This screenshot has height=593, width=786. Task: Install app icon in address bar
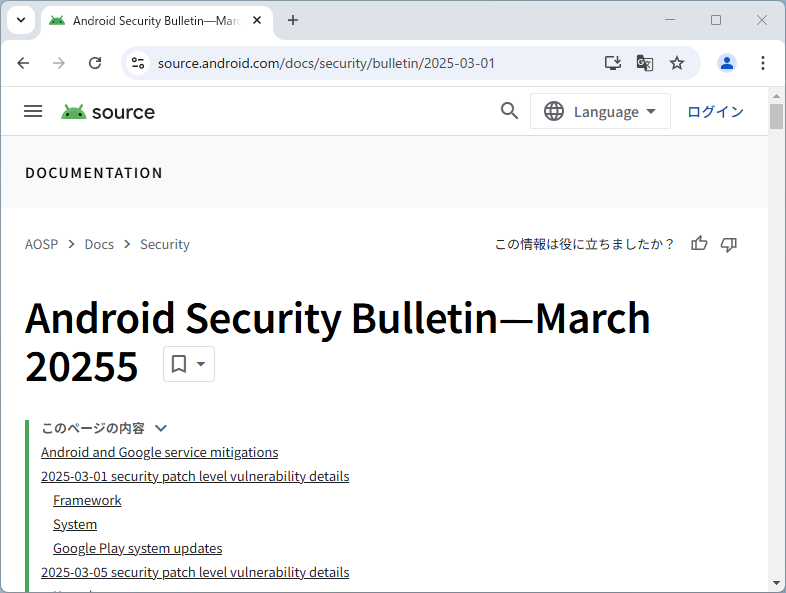613,63
